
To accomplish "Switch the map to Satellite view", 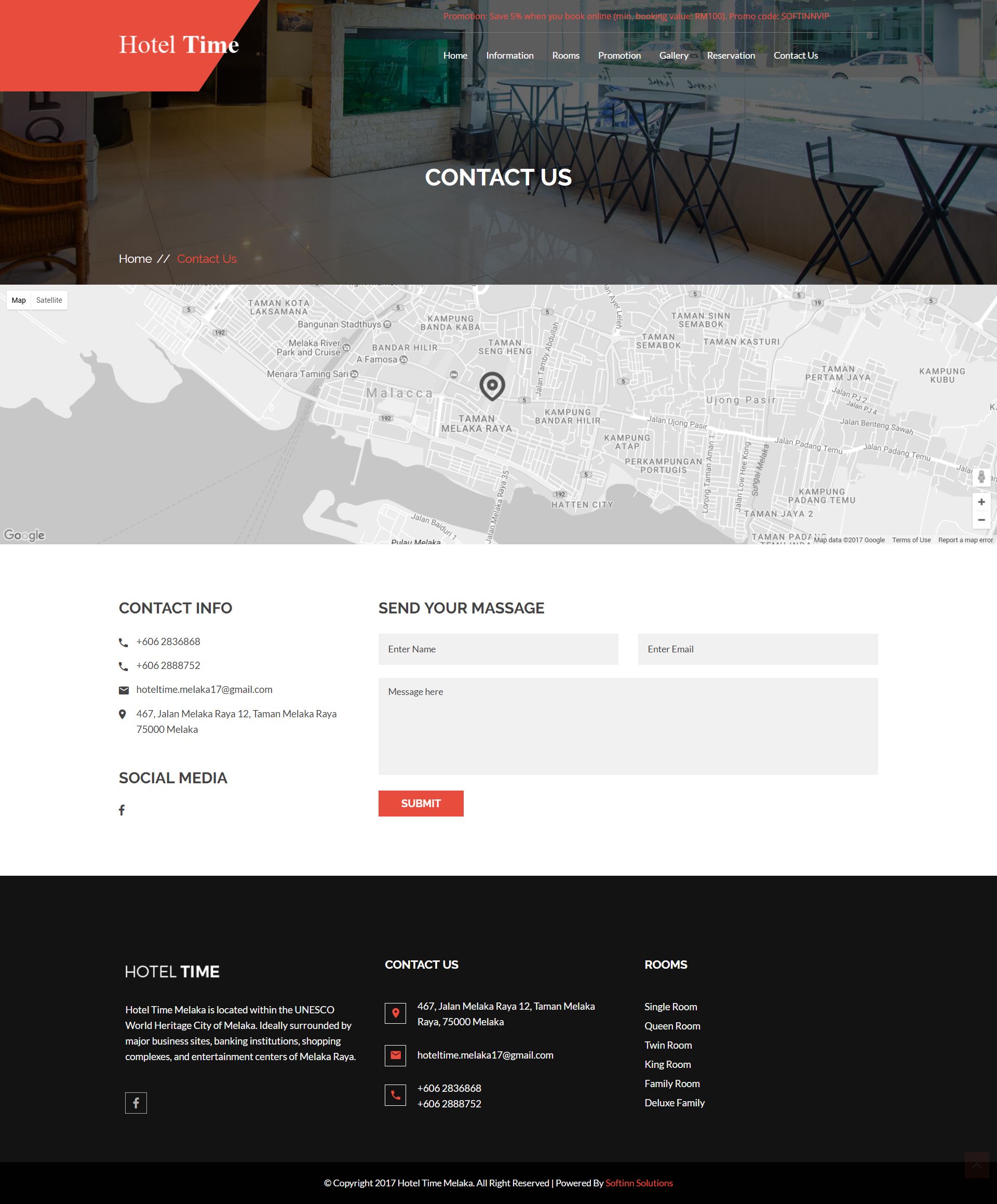I will (49, 300).
